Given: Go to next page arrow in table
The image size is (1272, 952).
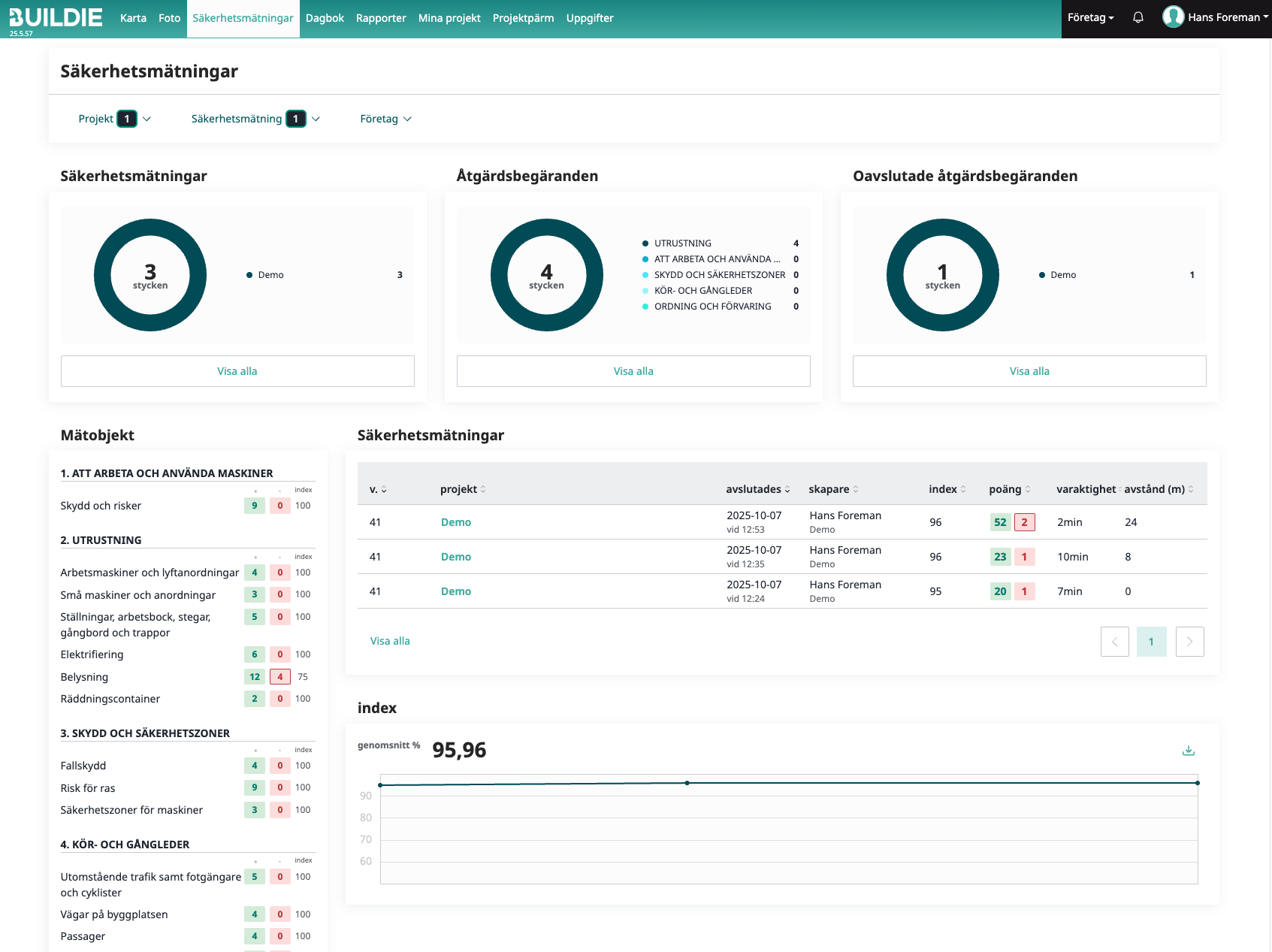Looking at the screenshot, I should click(1189, 642).
